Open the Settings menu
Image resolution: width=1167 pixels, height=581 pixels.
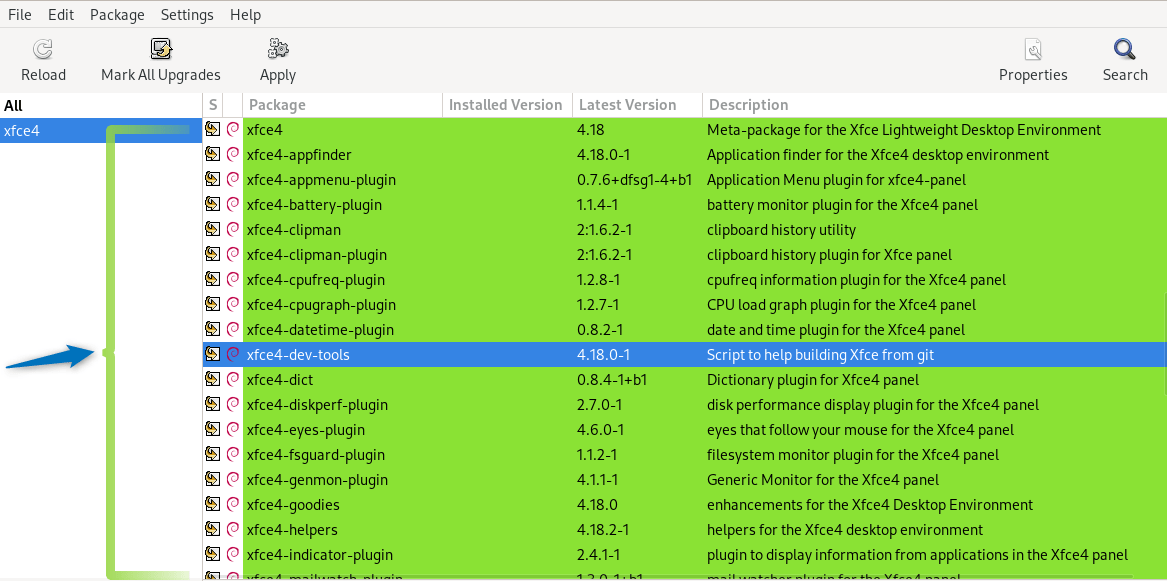click(186, 14)
